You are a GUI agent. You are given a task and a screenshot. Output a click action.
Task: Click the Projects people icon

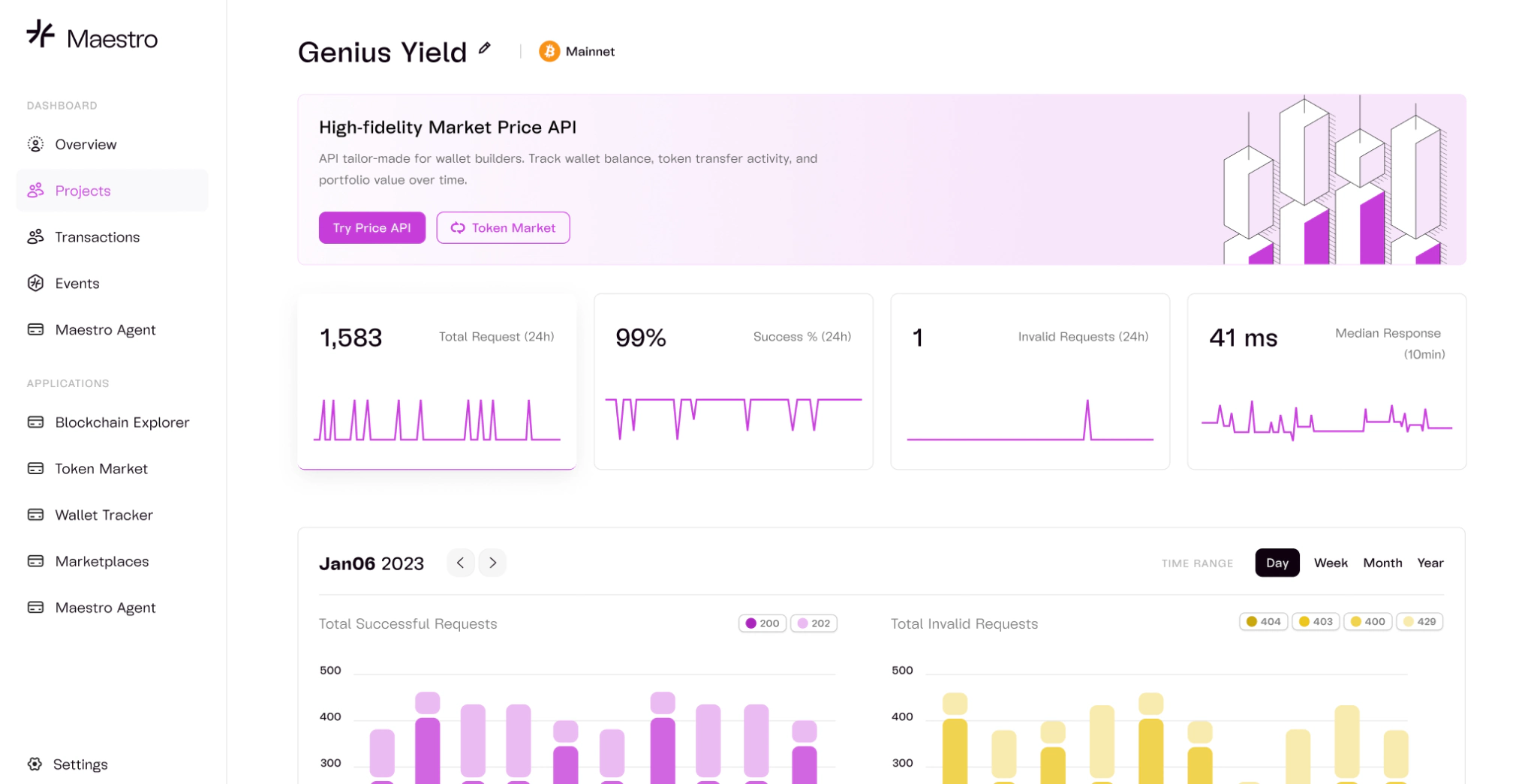pyautogui.click(x=35, y=191)
